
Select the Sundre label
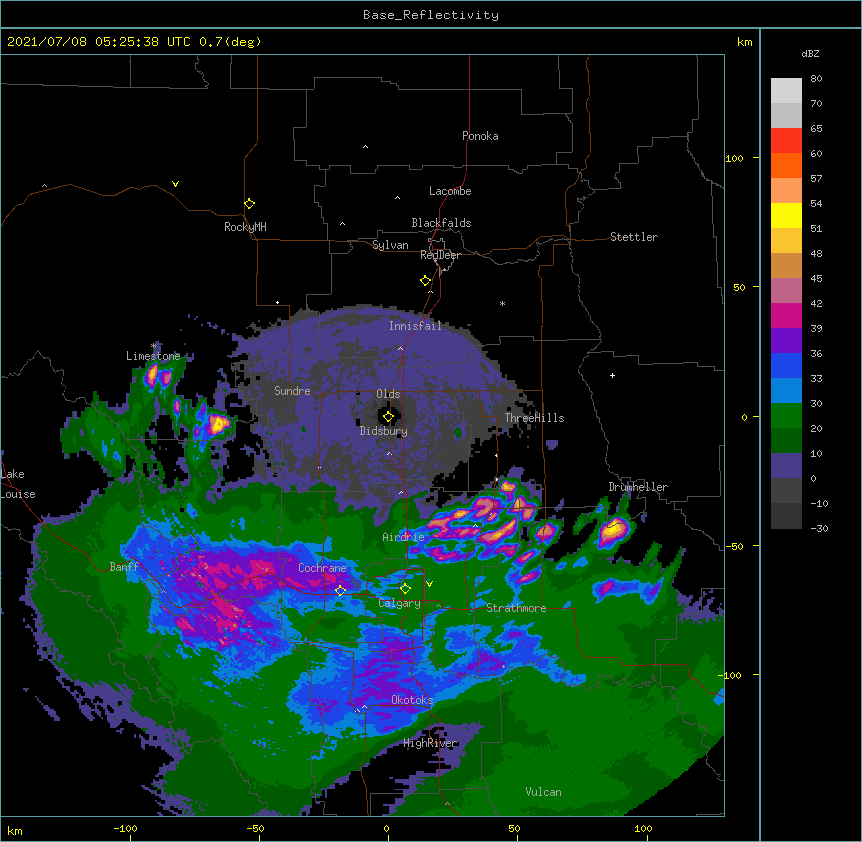coord(292,391)
